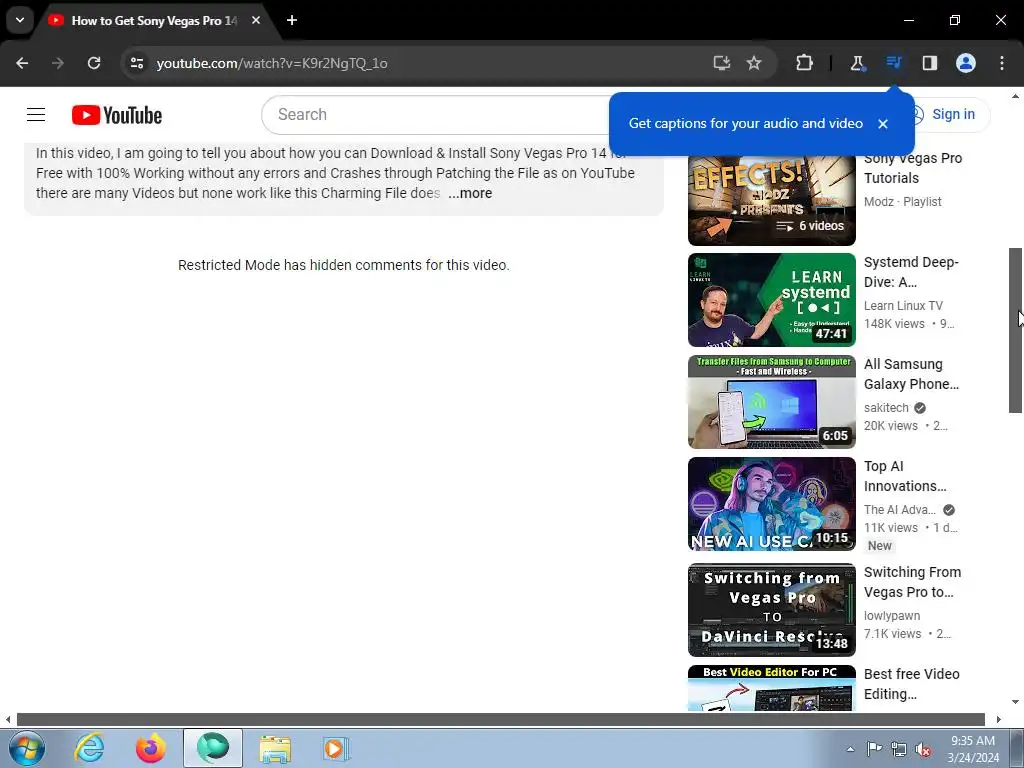
Task: Visit sakitech channel name
Action: point(886,408)
